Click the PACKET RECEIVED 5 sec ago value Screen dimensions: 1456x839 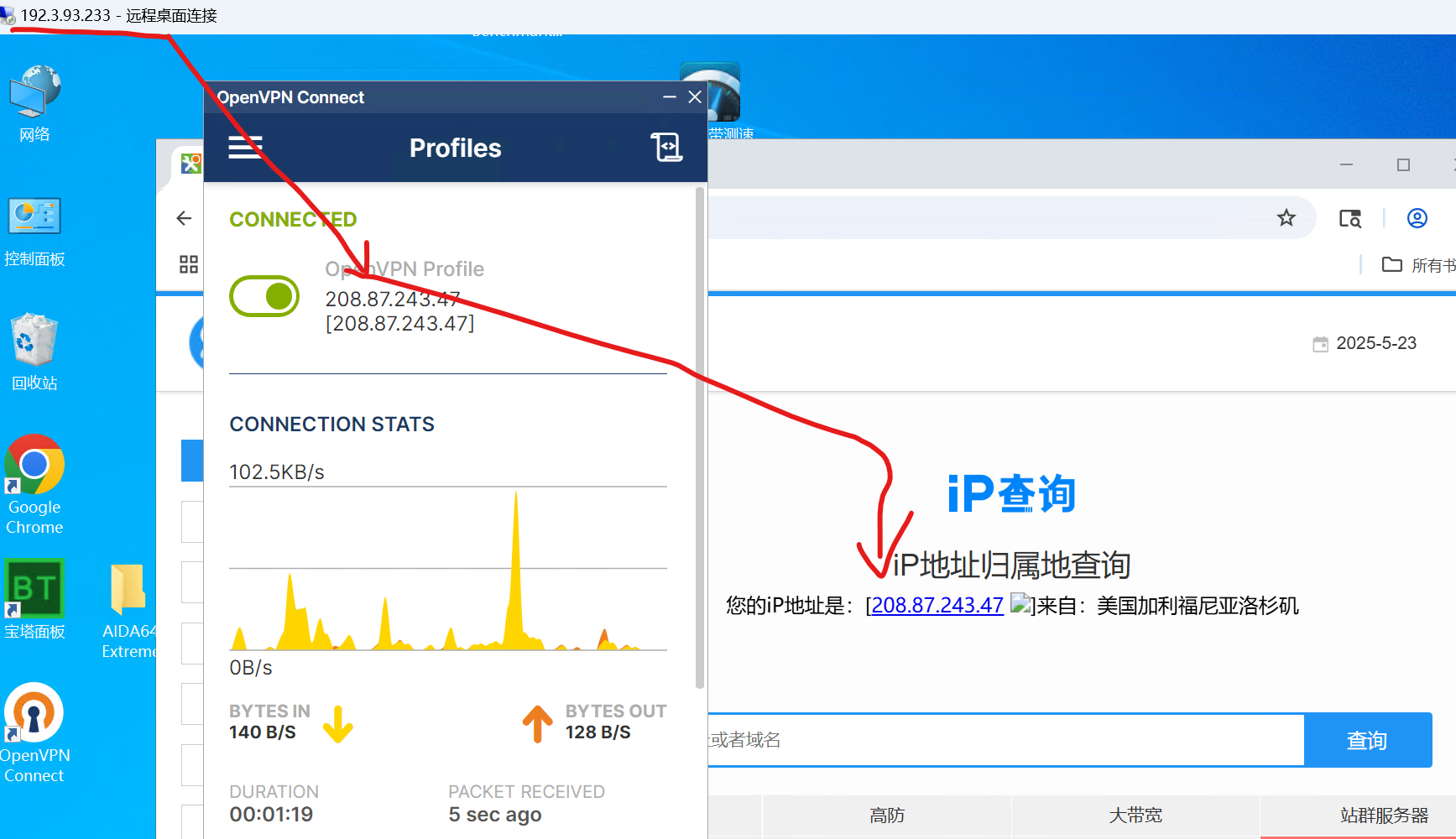pos(495,815)
